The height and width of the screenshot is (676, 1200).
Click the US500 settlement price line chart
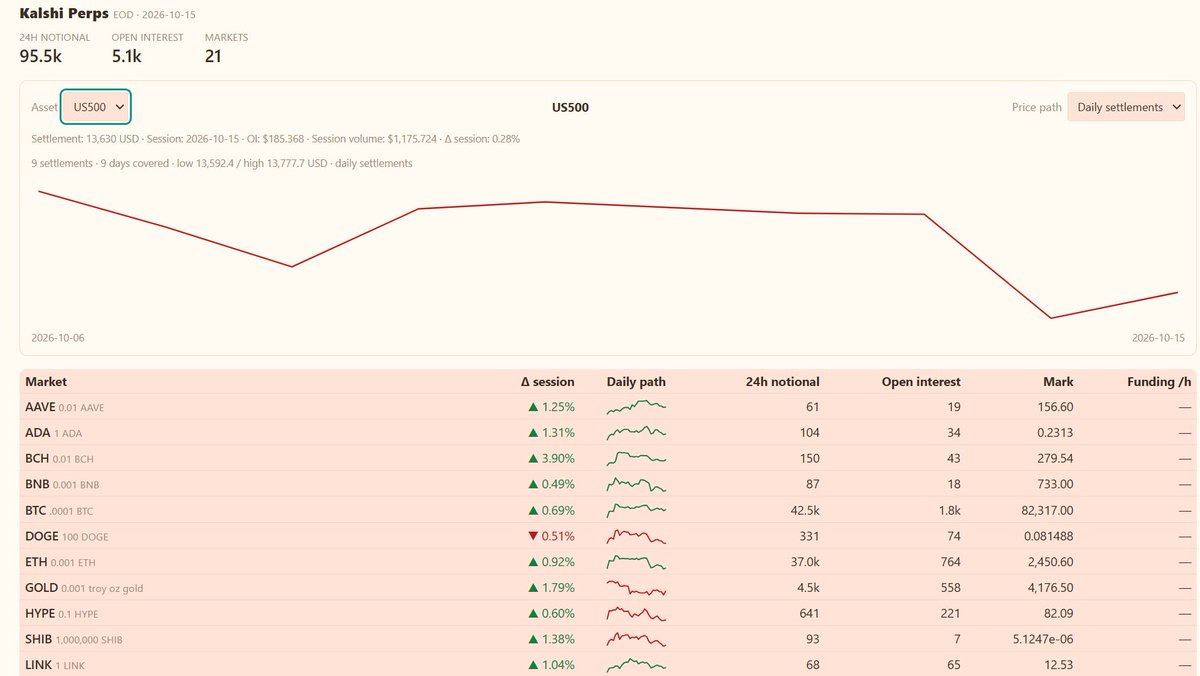point(608,254)
